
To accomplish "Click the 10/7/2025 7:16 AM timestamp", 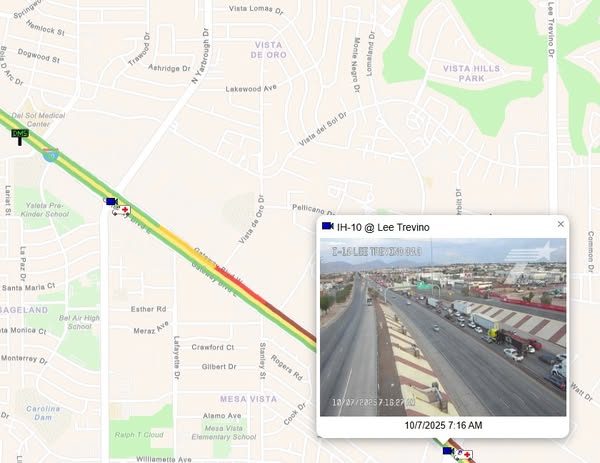I will point(443,425).
